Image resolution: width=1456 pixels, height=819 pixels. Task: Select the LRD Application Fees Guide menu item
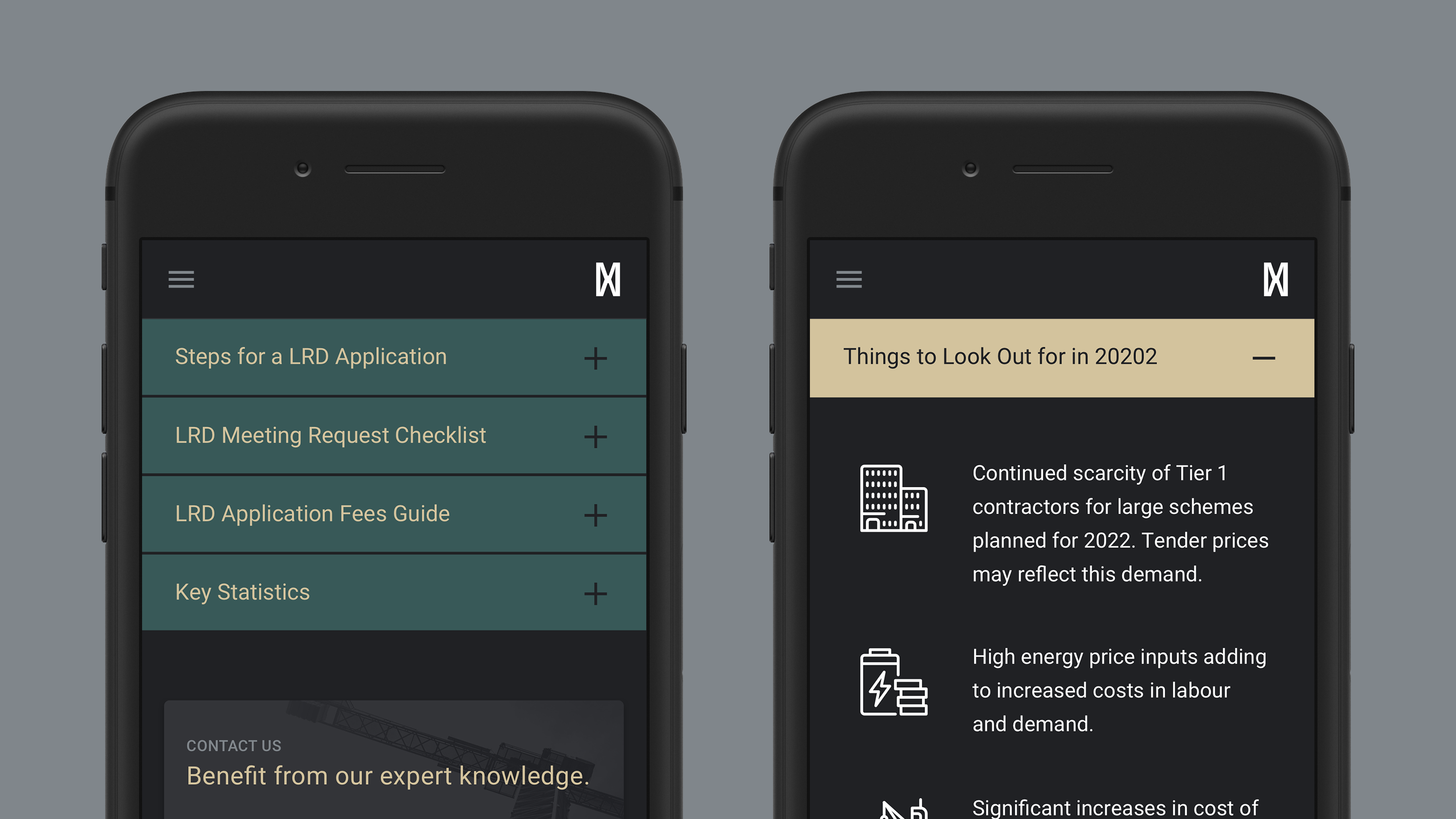click(391, 512)
